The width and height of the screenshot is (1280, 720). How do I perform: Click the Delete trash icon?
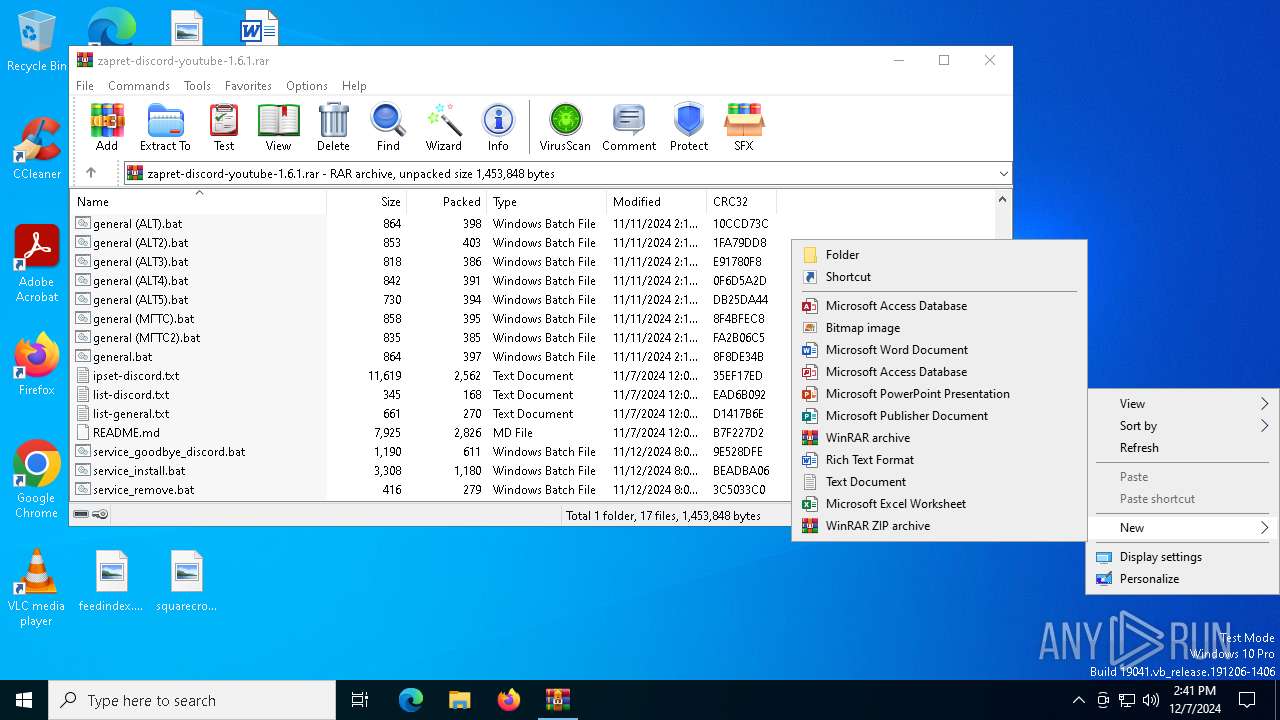coord(333,127)
